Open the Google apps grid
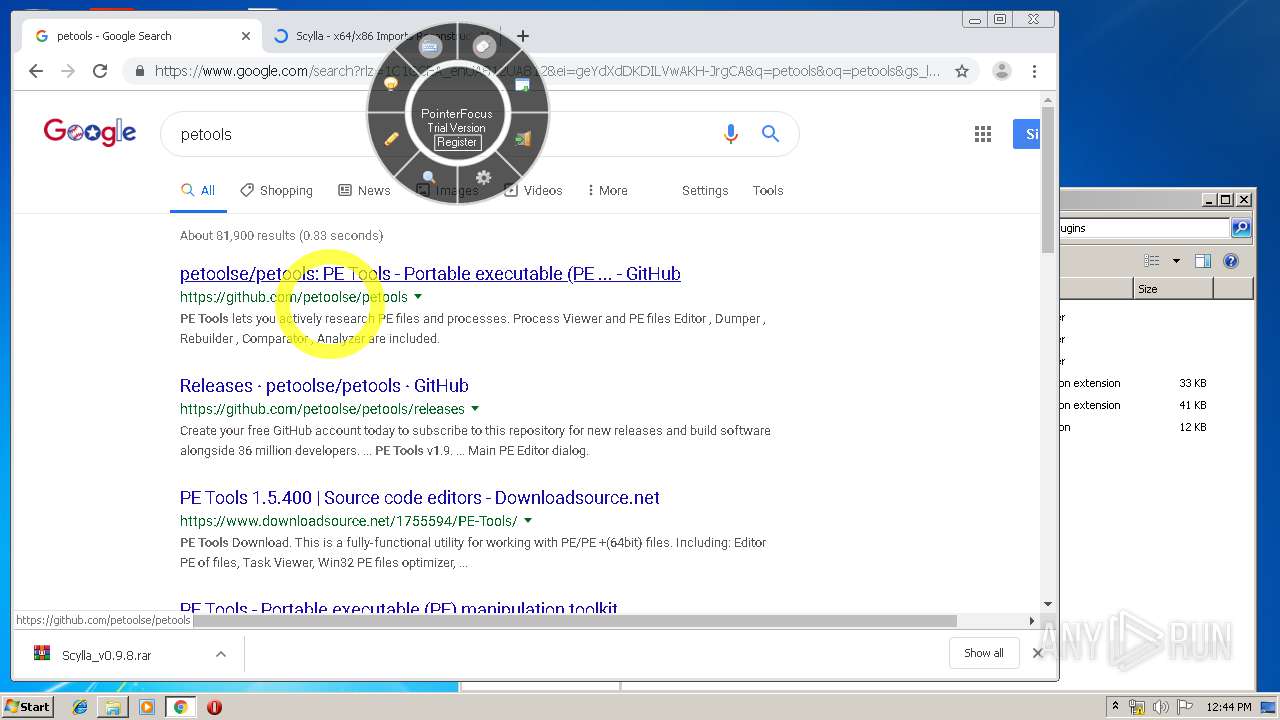The width and height of the screenshot is (1280, 720). (983, 134)
